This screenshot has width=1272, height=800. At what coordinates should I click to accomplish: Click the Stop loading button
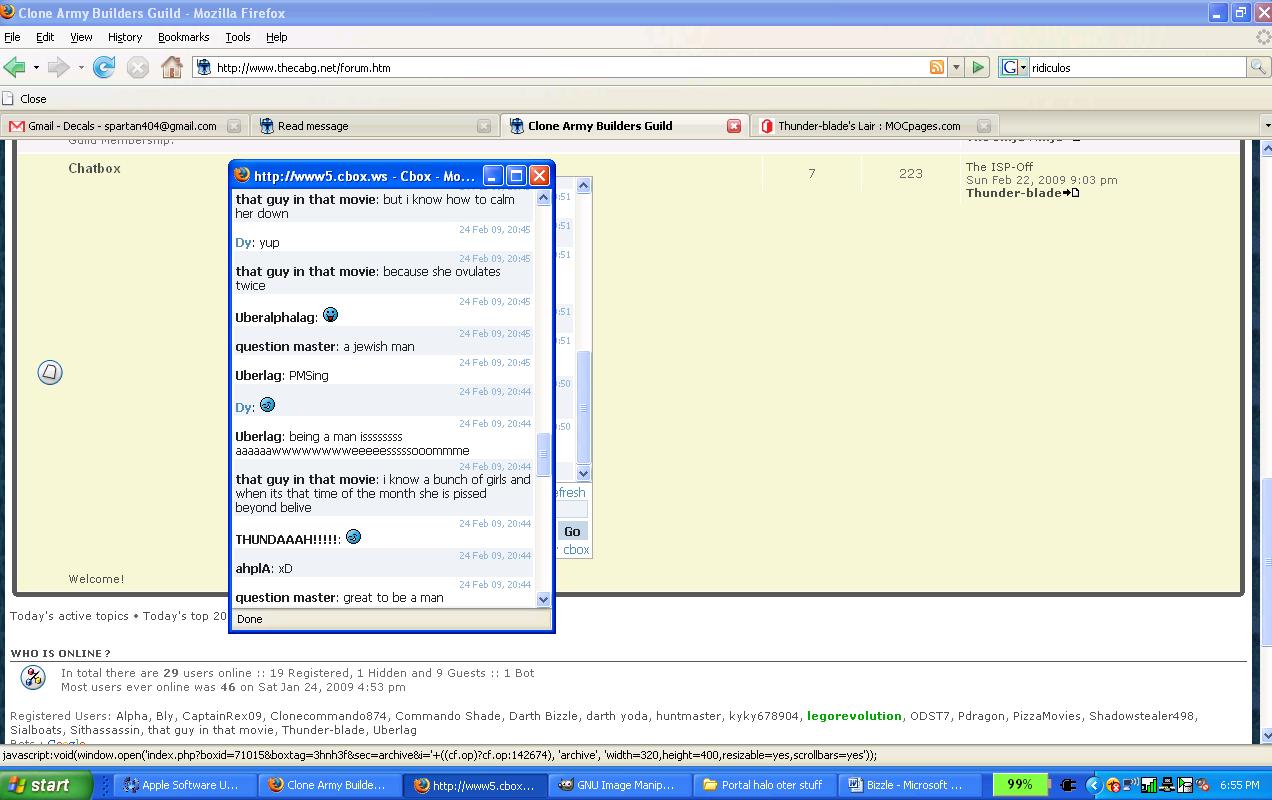[x=138, y=67]
